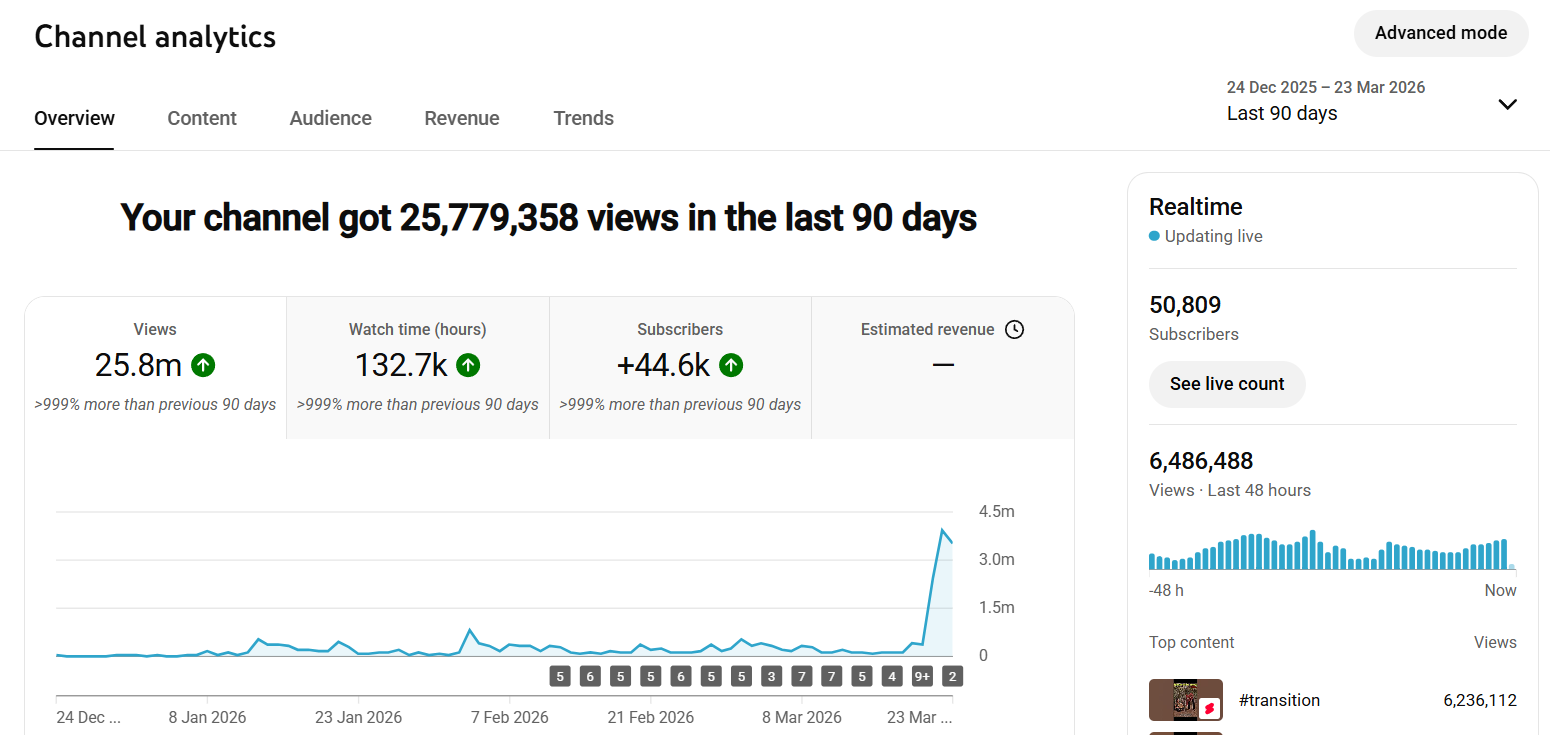The width and height of the screenshot is (1550, 735).
Task: Click the Advanced mode button
Action: [1440, 33]
